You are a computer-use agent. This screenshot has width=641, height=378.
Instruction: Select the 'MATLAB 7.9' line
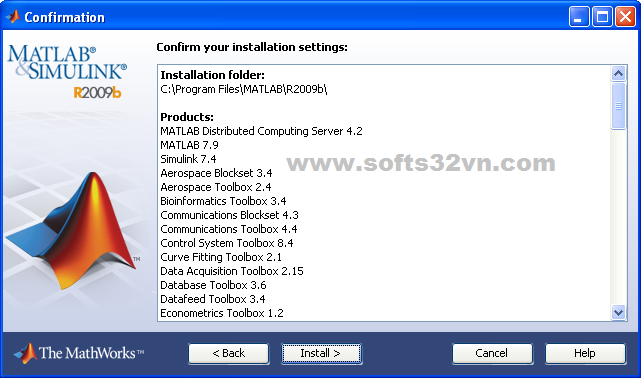[189, 145]
